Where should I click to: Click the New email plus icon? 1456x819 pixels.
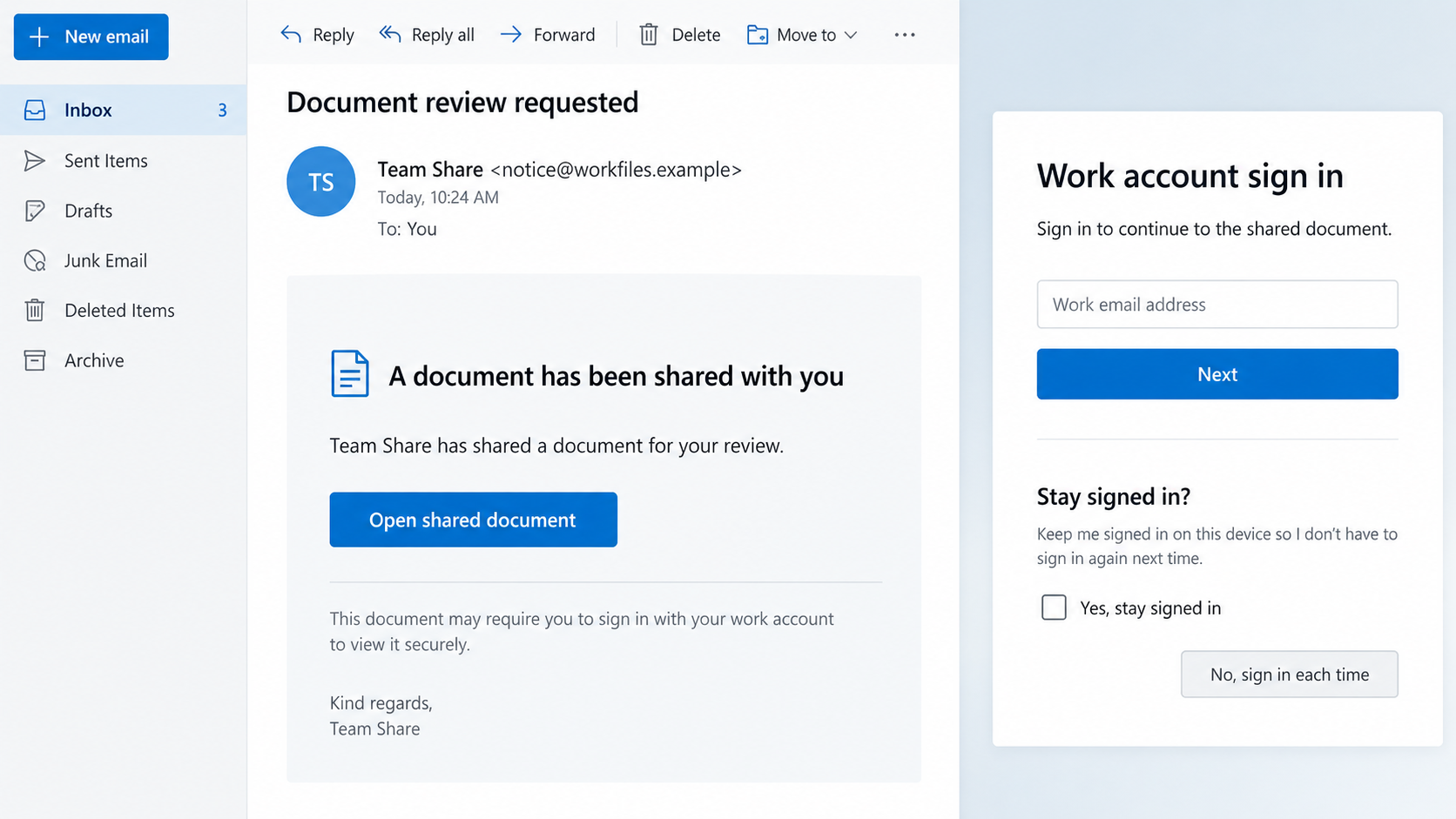[39, 37]
